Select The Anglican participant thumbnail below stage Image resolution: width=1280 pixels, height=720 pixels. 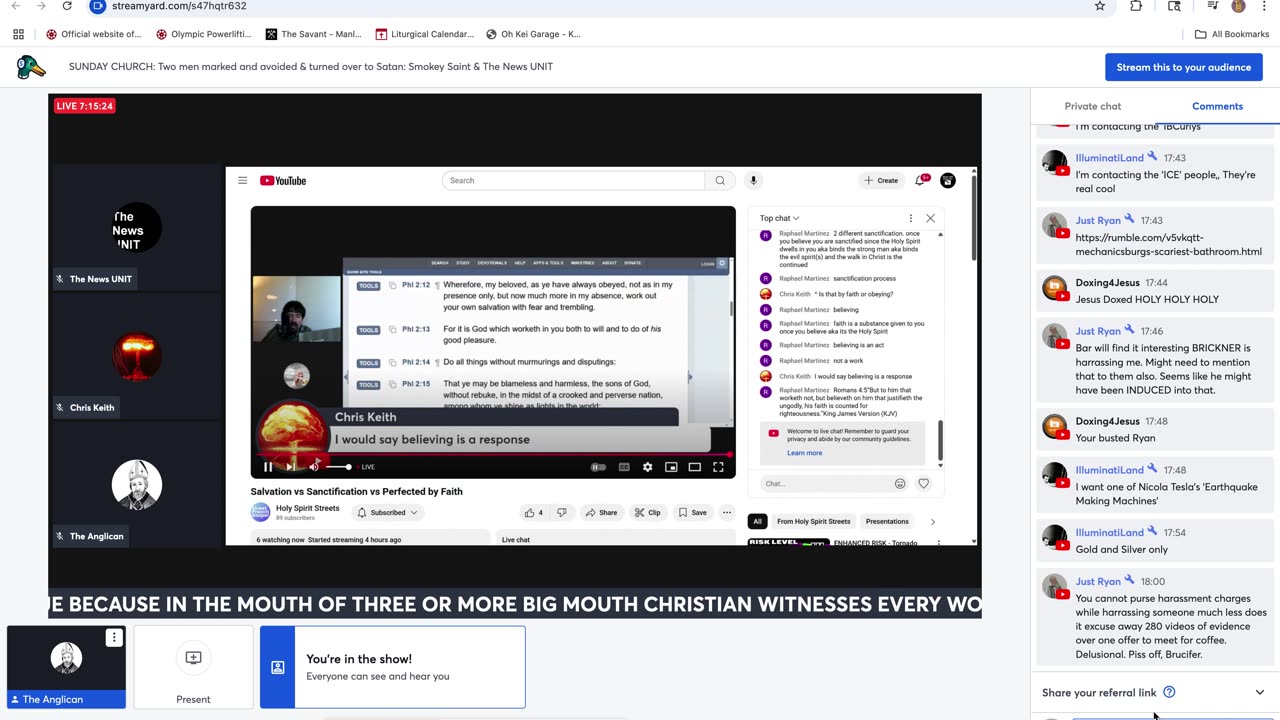pyautogui.click(x=66, y=667)
